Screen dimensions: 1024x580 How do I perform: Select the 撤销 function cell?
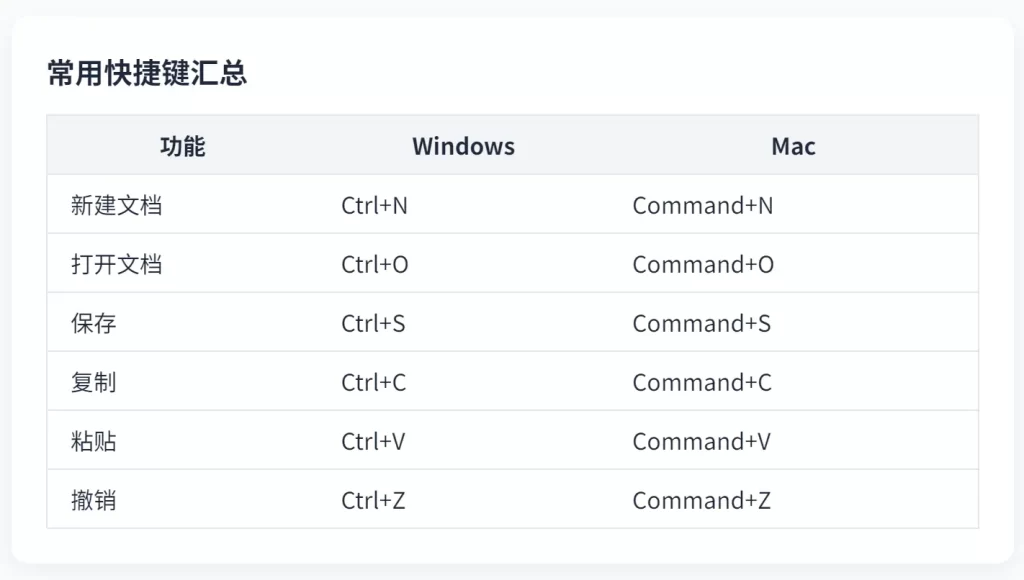(94, 501)
